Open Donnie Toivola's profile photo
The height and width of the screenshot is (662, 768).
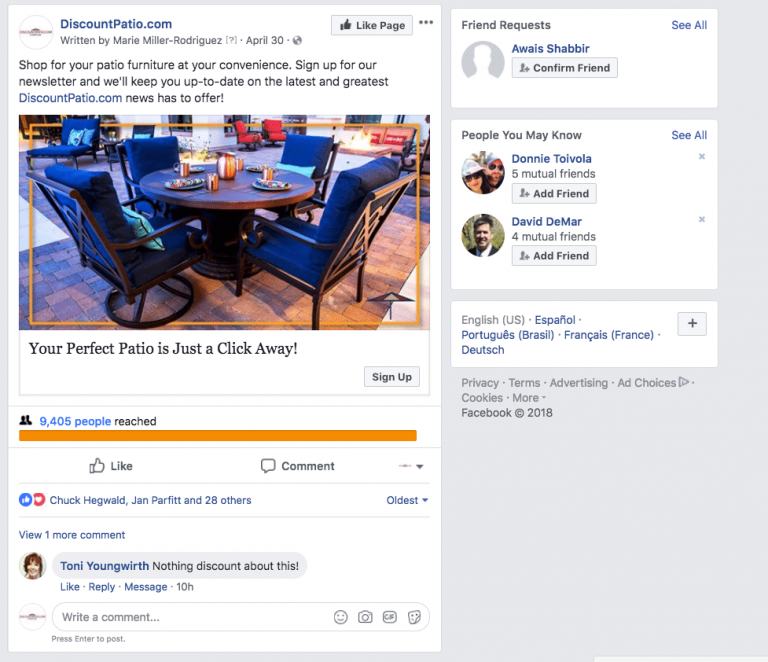(482, 172)
